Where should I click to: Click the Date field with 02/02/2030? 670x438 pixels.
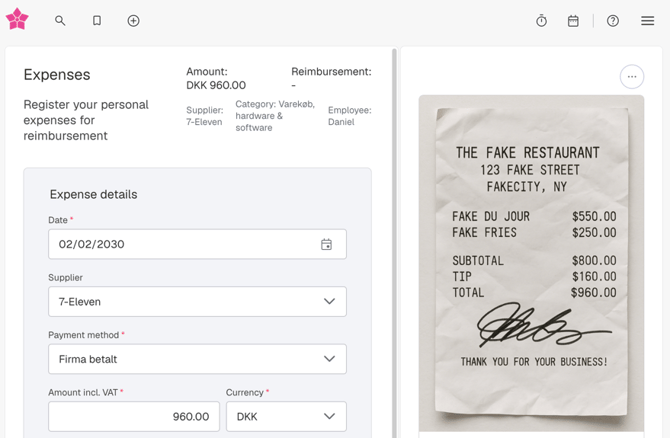point(180,244)
